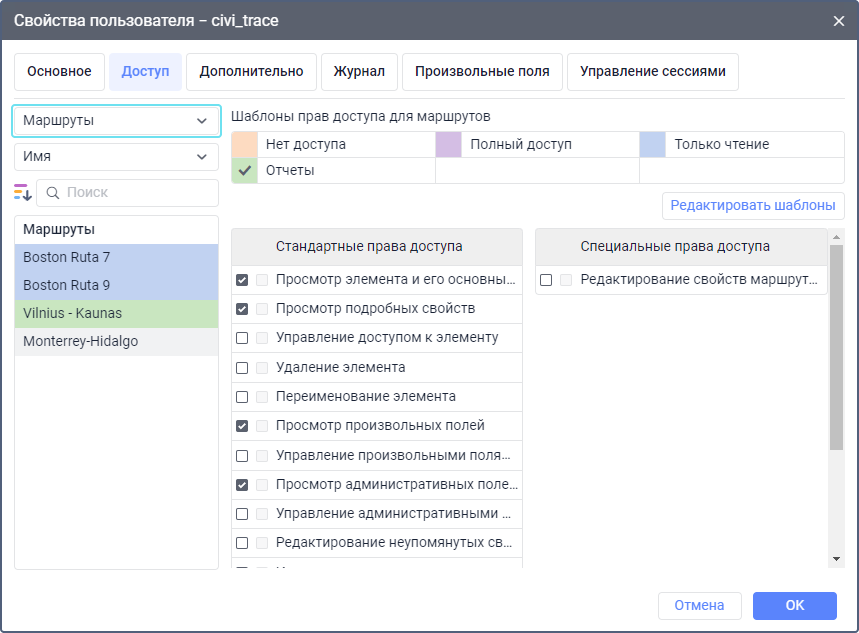This screenshot has width=859, height=633.
Task: Switch to the Журнал tab
Action: point(360,72)
